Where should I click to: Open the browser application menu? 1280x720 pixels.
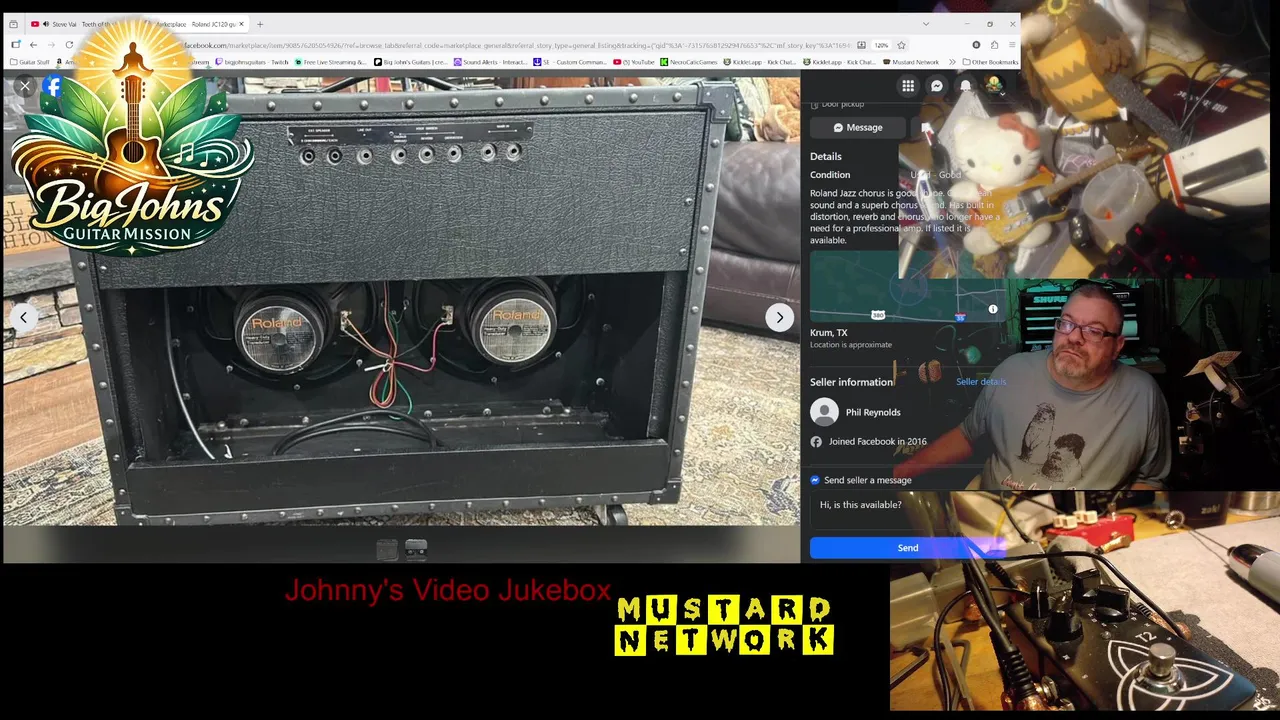pyautogui.click(x=1012, y=45)
